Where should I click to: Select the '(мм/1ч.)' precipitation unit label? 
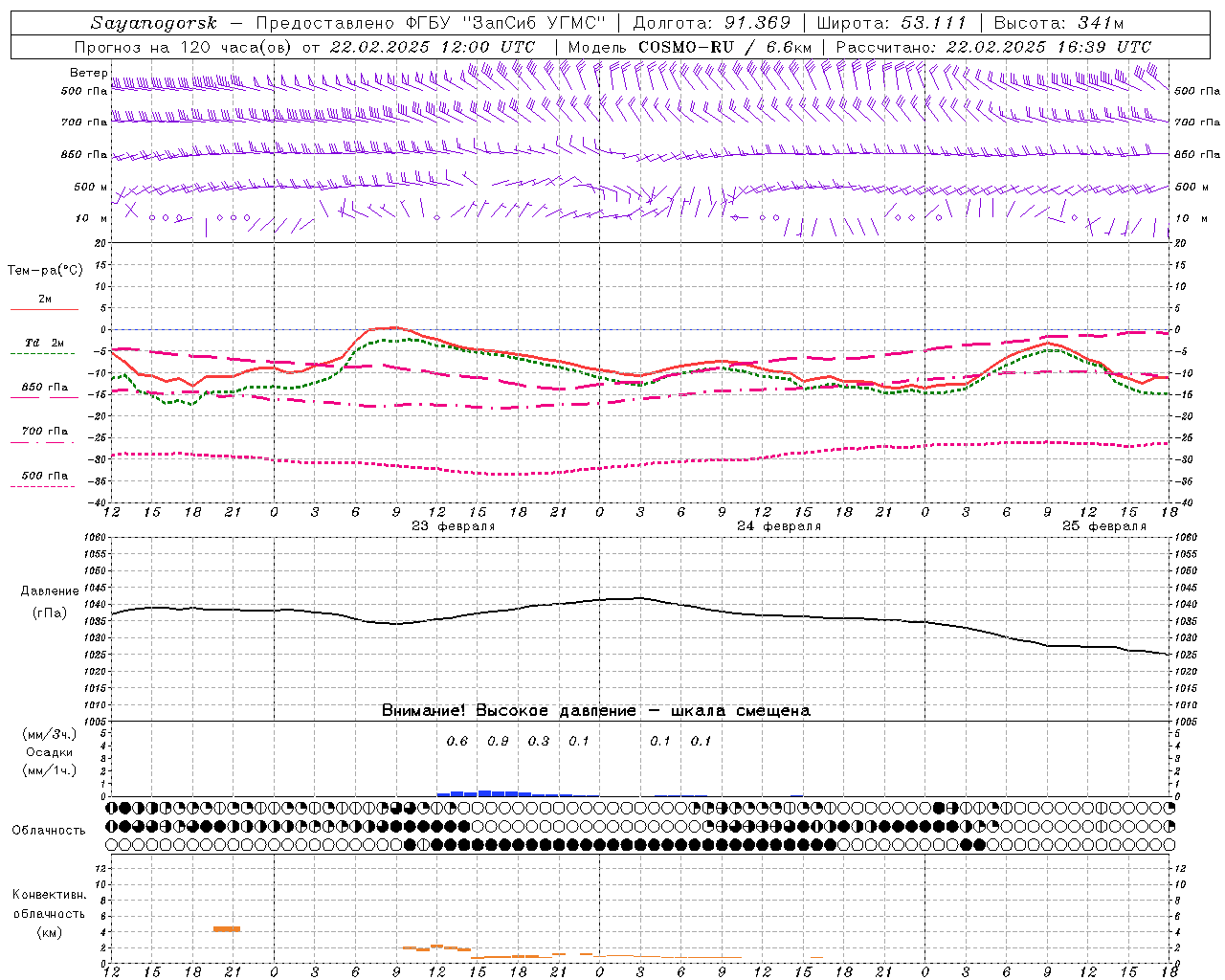(x=50, y=770)
